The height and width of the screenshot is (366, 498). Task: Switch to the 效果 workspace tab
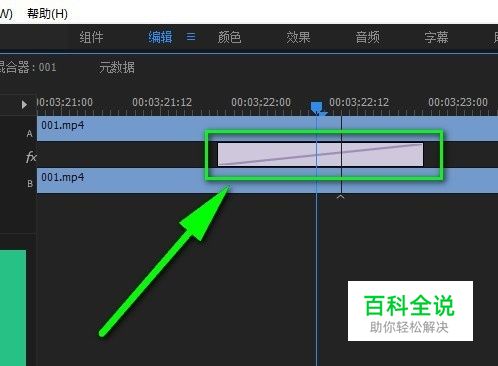298,37
